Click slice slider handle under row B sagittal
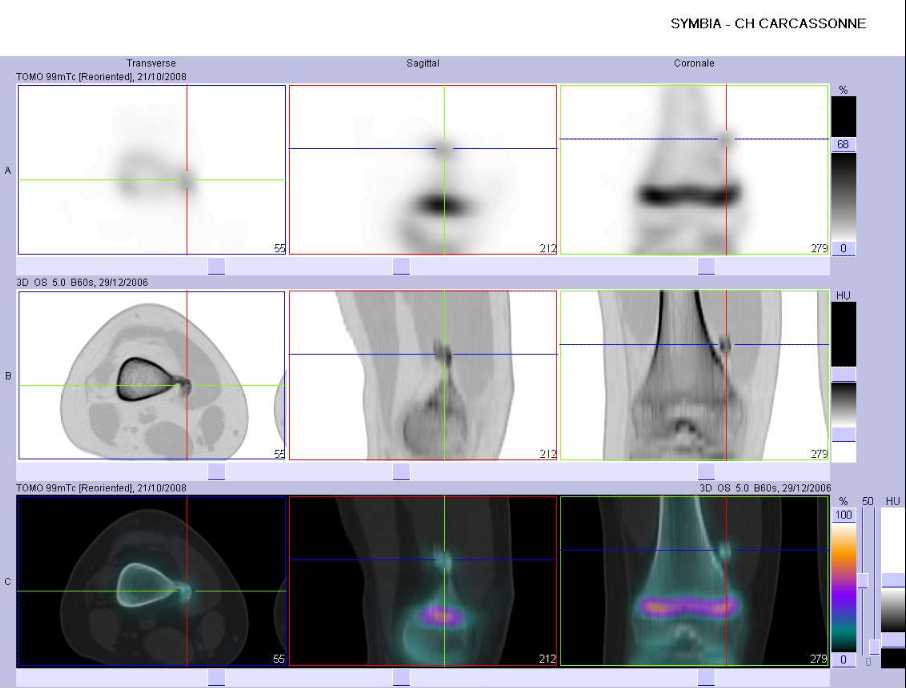906x688 pixels. click(x=402, y=471)
